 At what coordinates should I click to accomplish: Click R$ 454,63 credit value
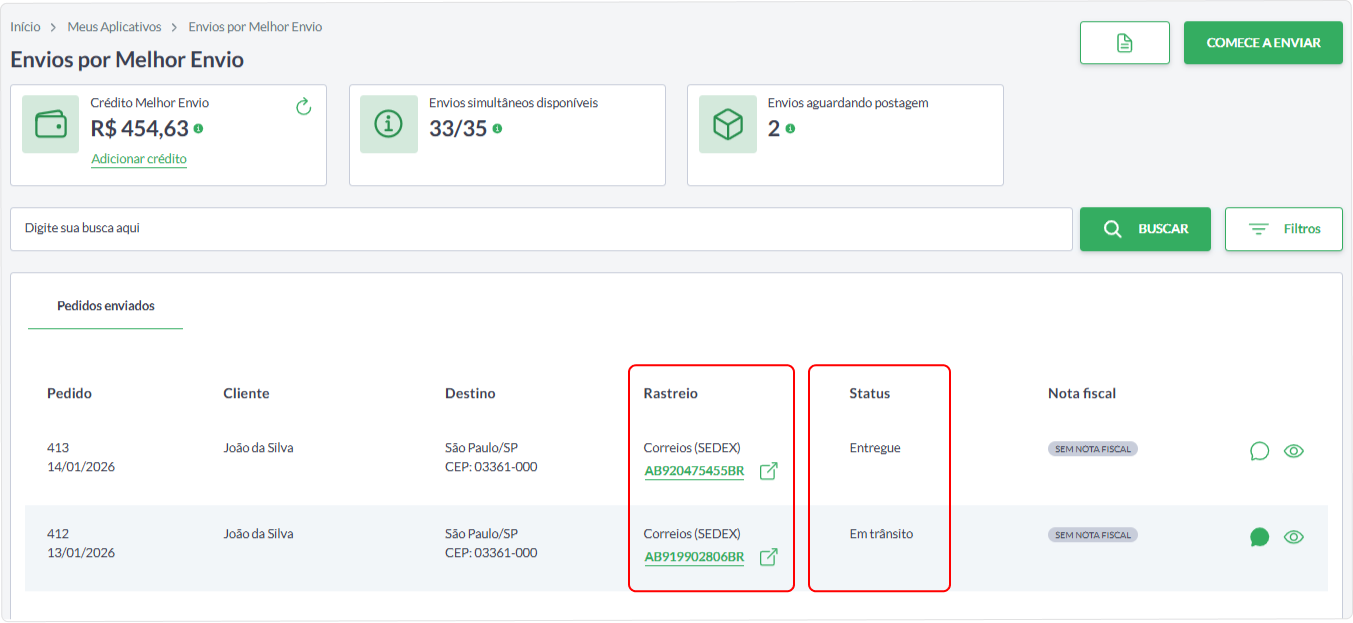click(140, 128)
